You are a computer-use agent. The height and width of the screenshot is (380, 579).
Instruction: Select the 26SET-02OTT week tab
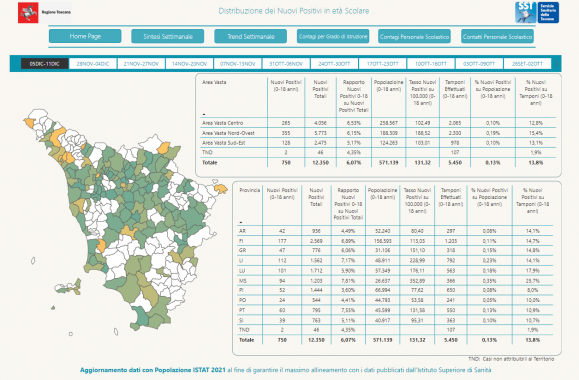click(527, 64)
